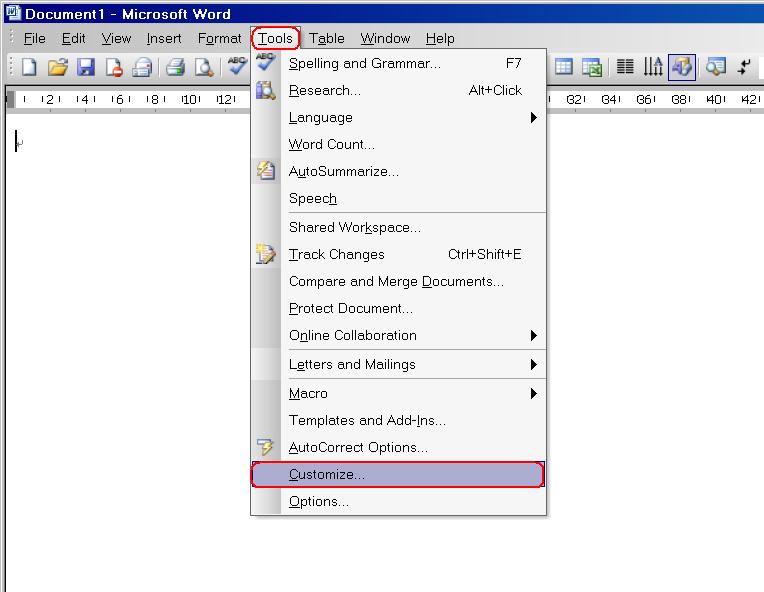
Task: Open Templates and Add-Ins... entry
Action: pos(399,420)
